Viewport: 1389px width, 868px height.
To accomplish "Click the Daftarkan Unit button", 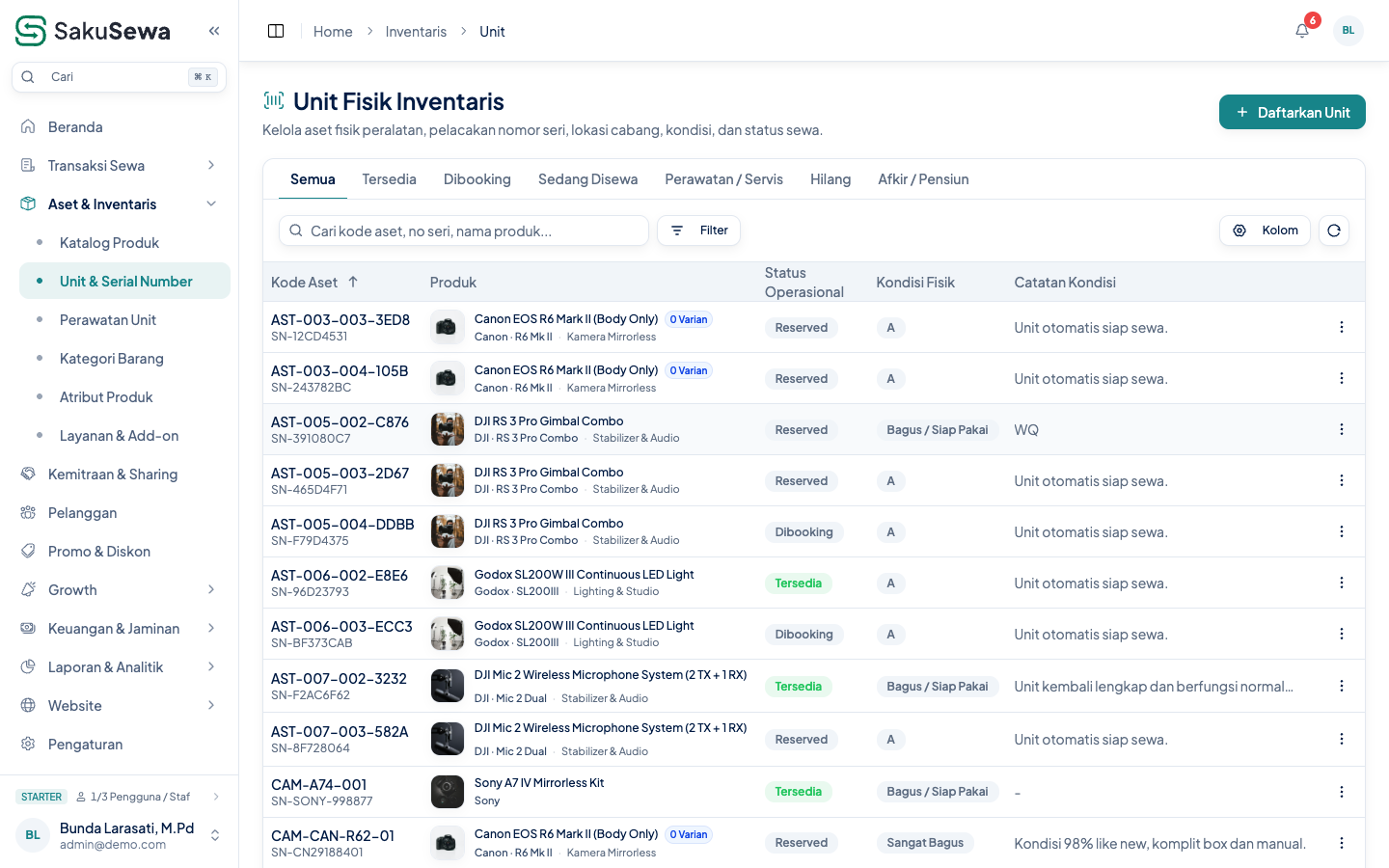I will (1293, 112).
